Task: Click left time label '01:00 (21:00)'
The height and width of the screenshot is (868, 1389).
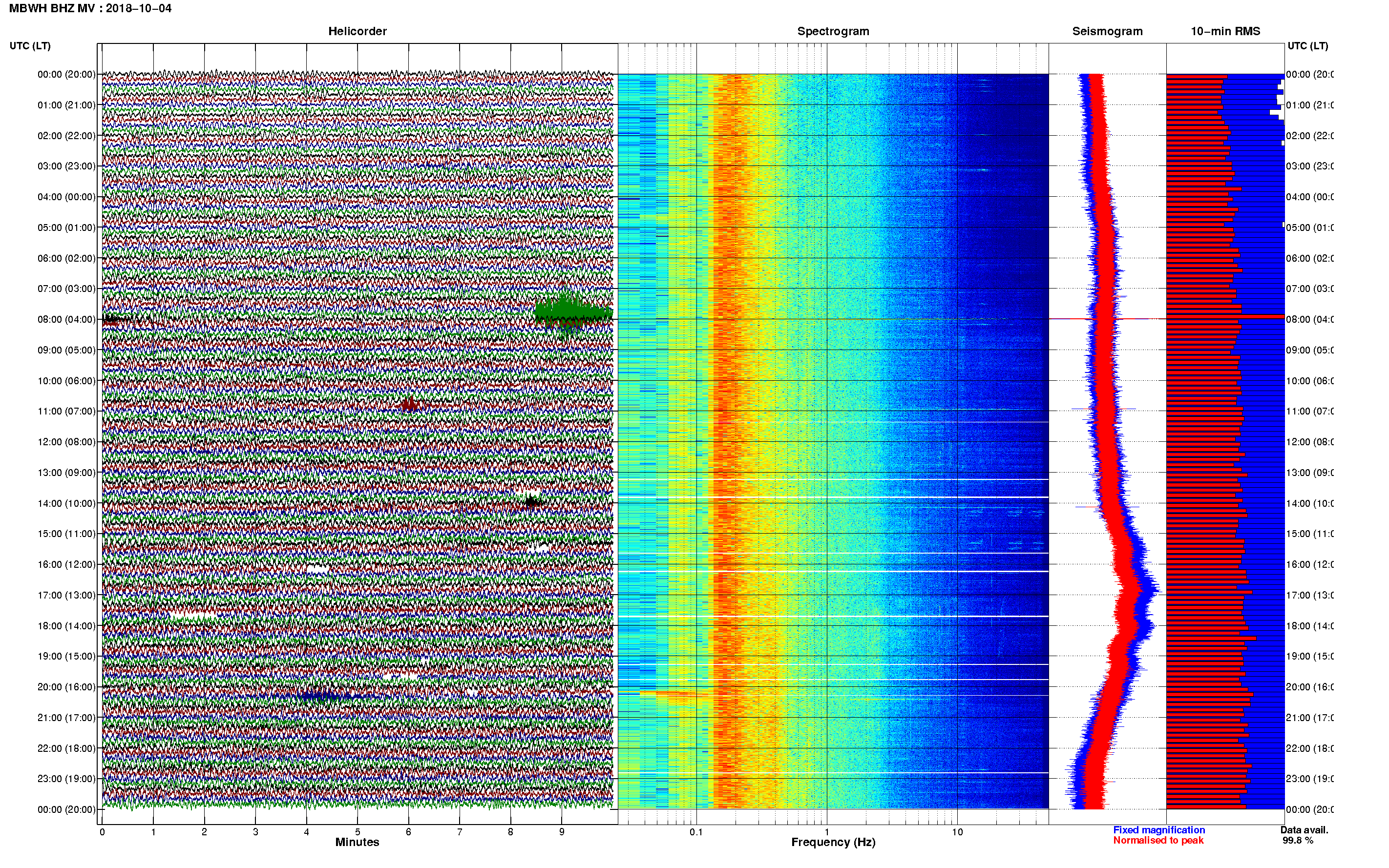Action: coord(66,105)
